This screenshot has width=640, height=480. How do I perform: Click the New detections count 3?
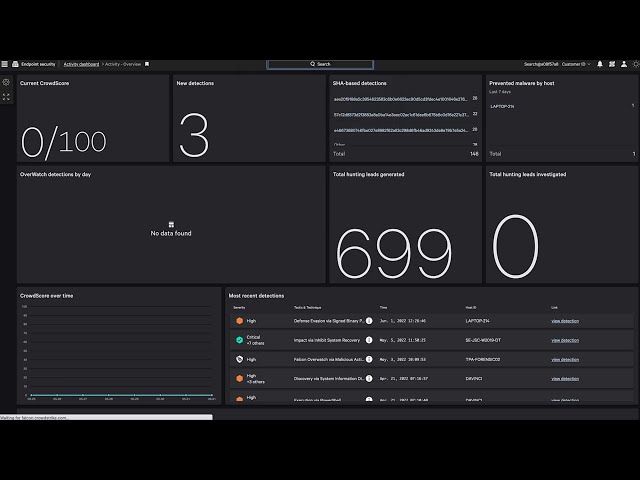194,135
